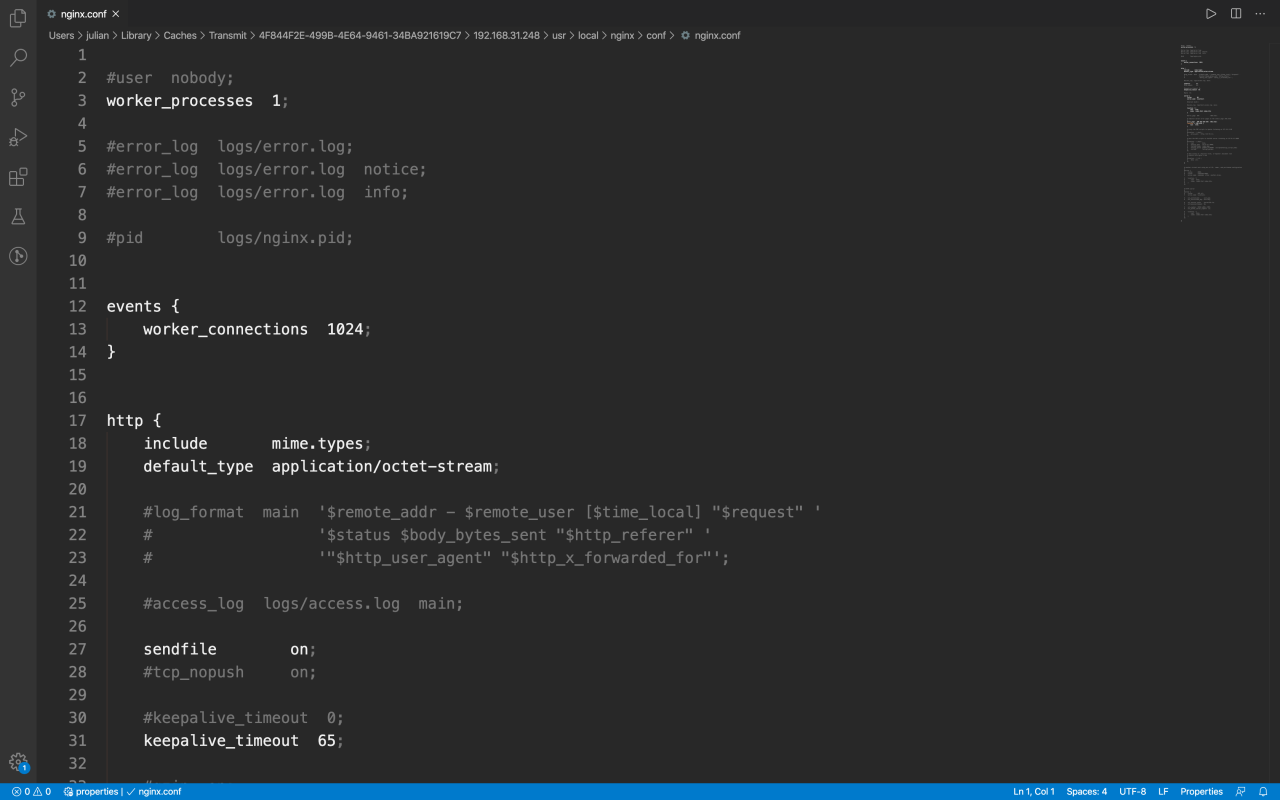Click local in the breadcrumb path
Image resolution: width=1280 pixels, height=800 pixels.
pos(588,35)
